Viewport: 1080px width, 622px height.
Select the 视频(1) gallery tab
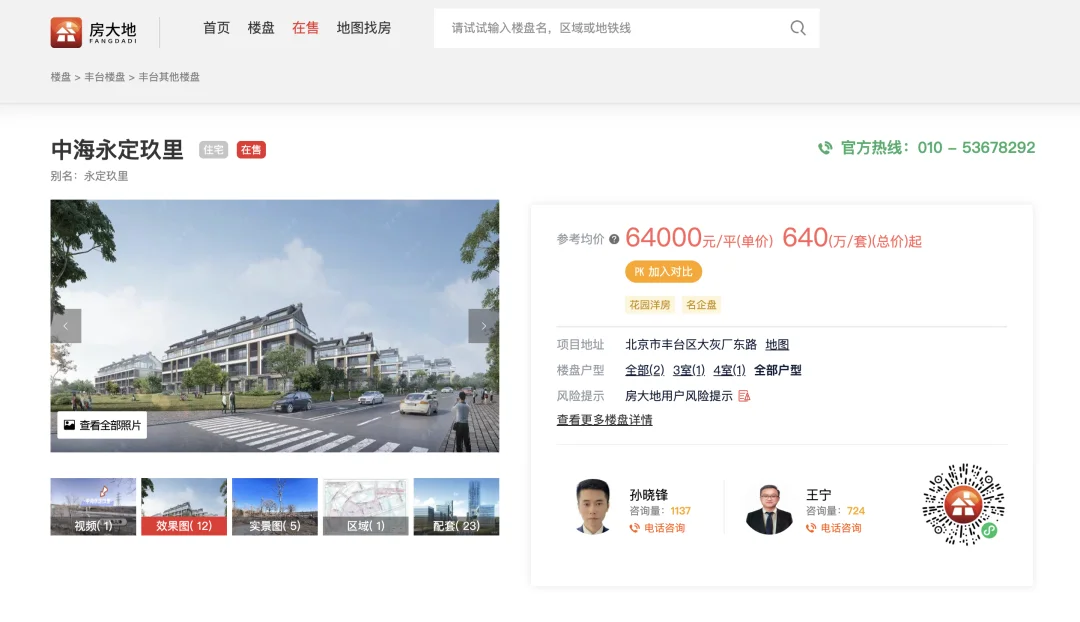pos(93,507)
